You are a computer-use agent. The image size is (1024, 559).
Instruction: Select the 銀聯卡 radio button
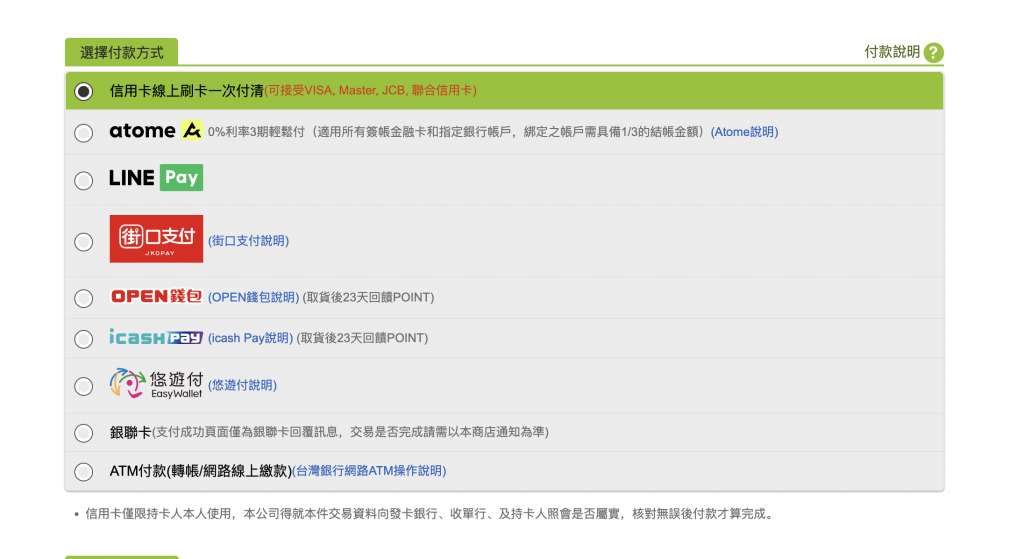84,433
